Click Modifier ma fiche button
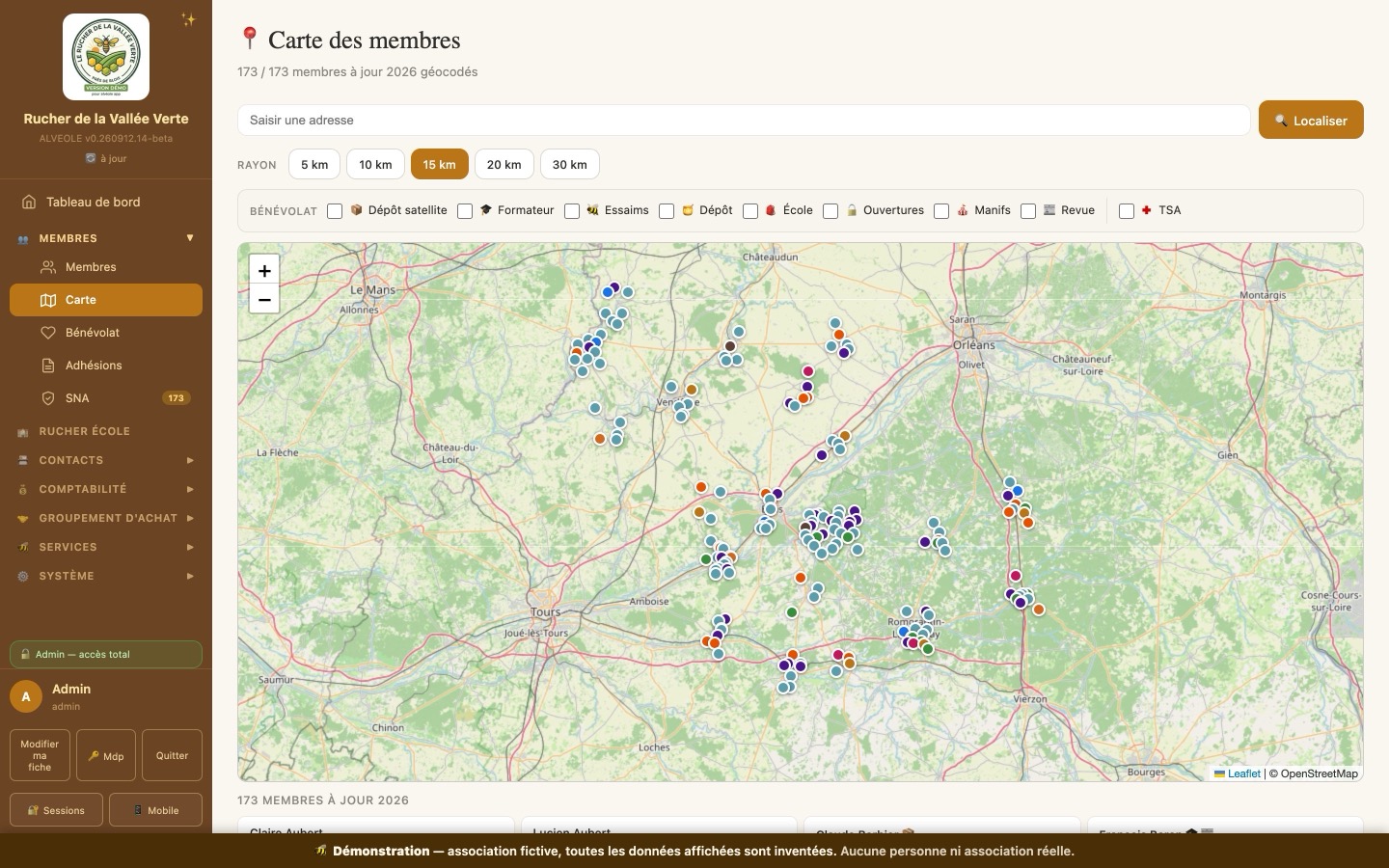The width and height of the screenshot is (1389, 868). [x=40, y=755]
